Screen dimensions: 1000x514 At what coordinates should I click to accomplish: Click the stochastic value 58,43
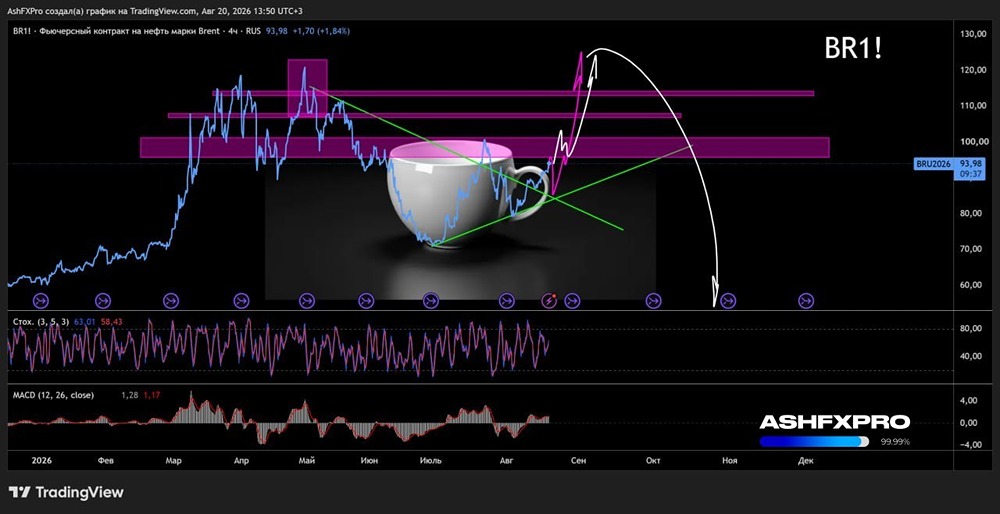click(x=111, y=322)
